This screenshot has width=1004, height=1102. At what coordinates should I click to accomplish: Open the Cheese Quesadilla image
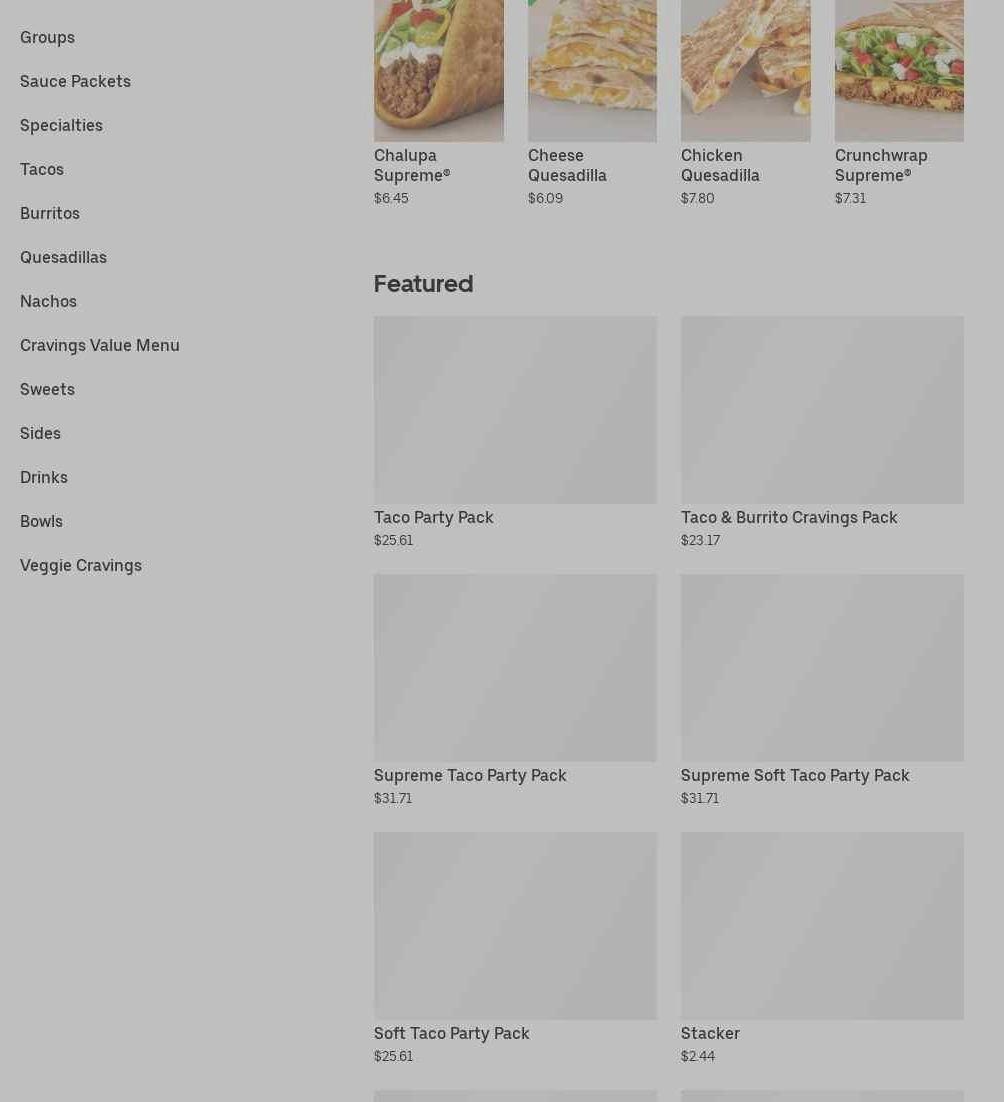592,70
